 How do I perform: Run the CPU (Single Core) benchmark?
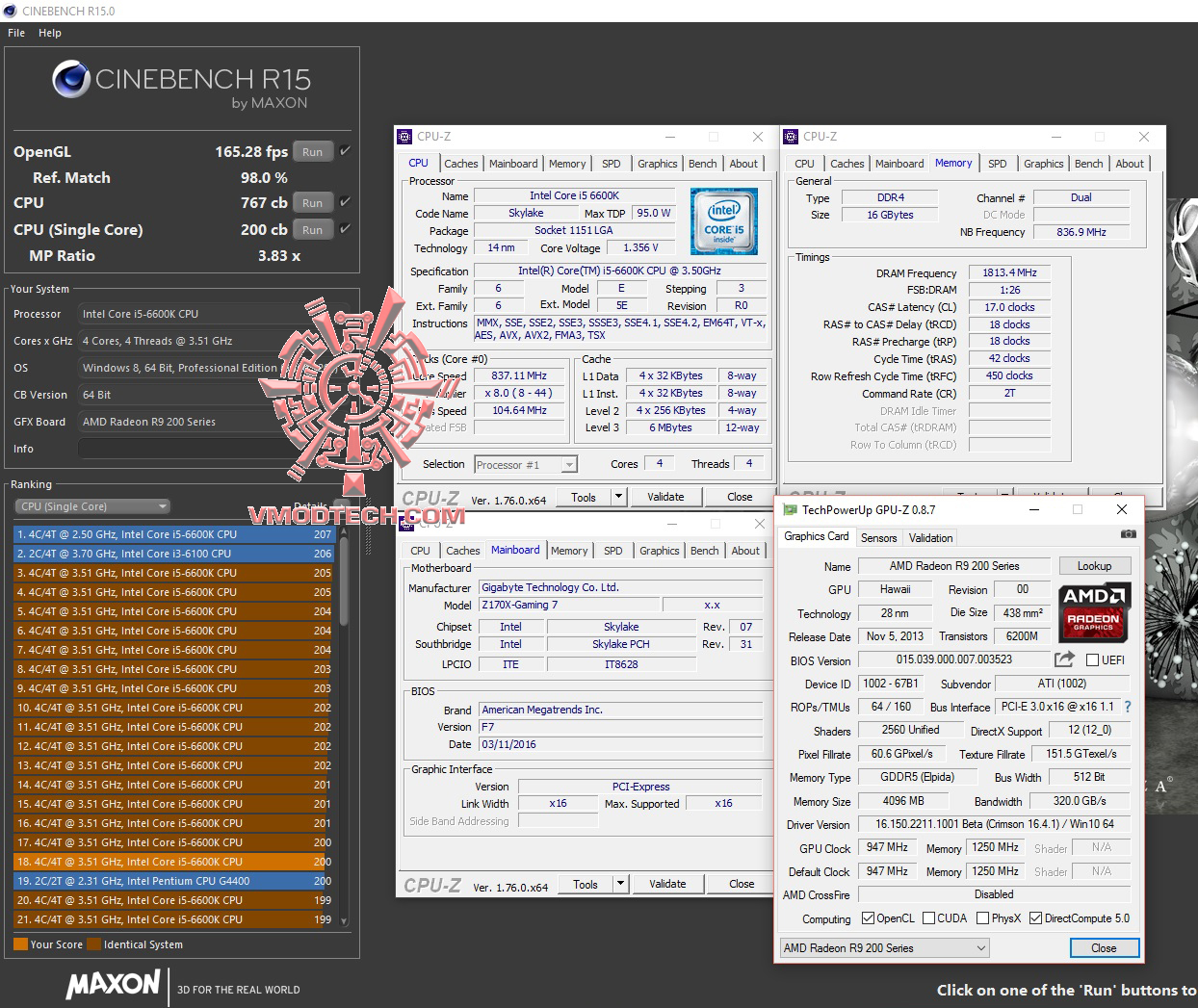(313, 229)
